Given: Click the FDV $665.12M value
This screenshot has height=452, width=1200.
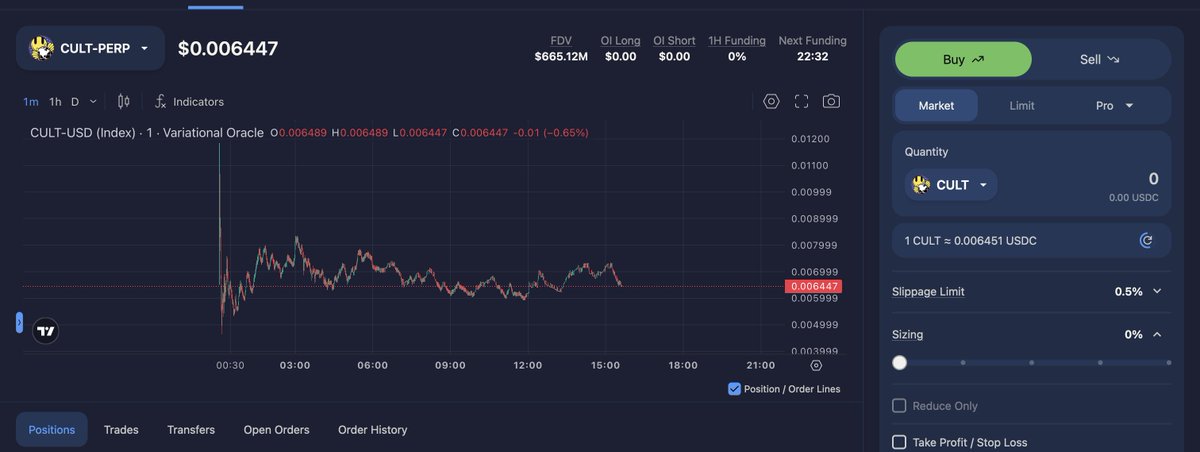Looking at the screenshot, I should click(561, 57).
